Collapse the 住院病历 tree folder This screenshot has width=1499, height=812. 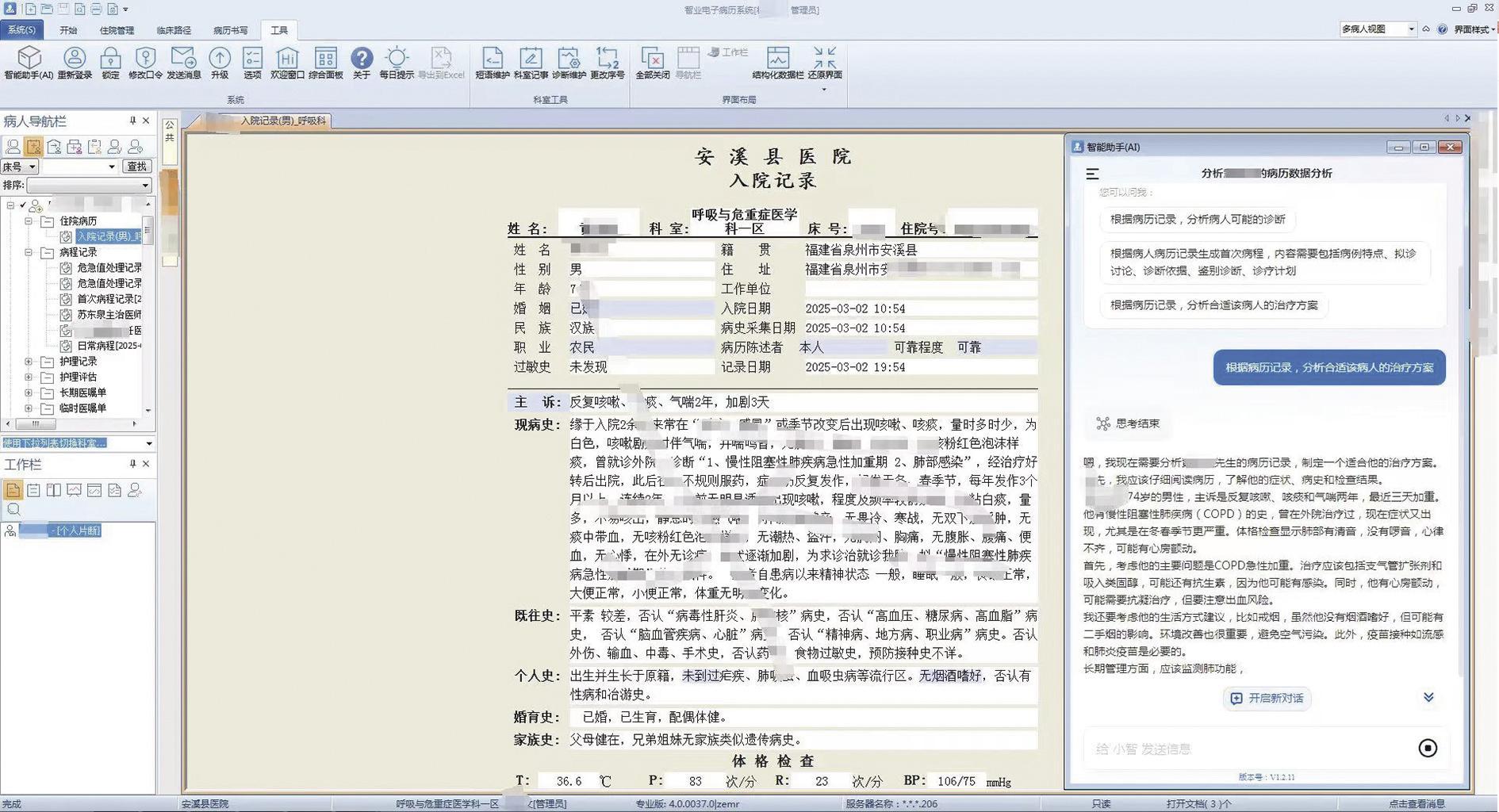pyautogui.click(x=29, y=221)
